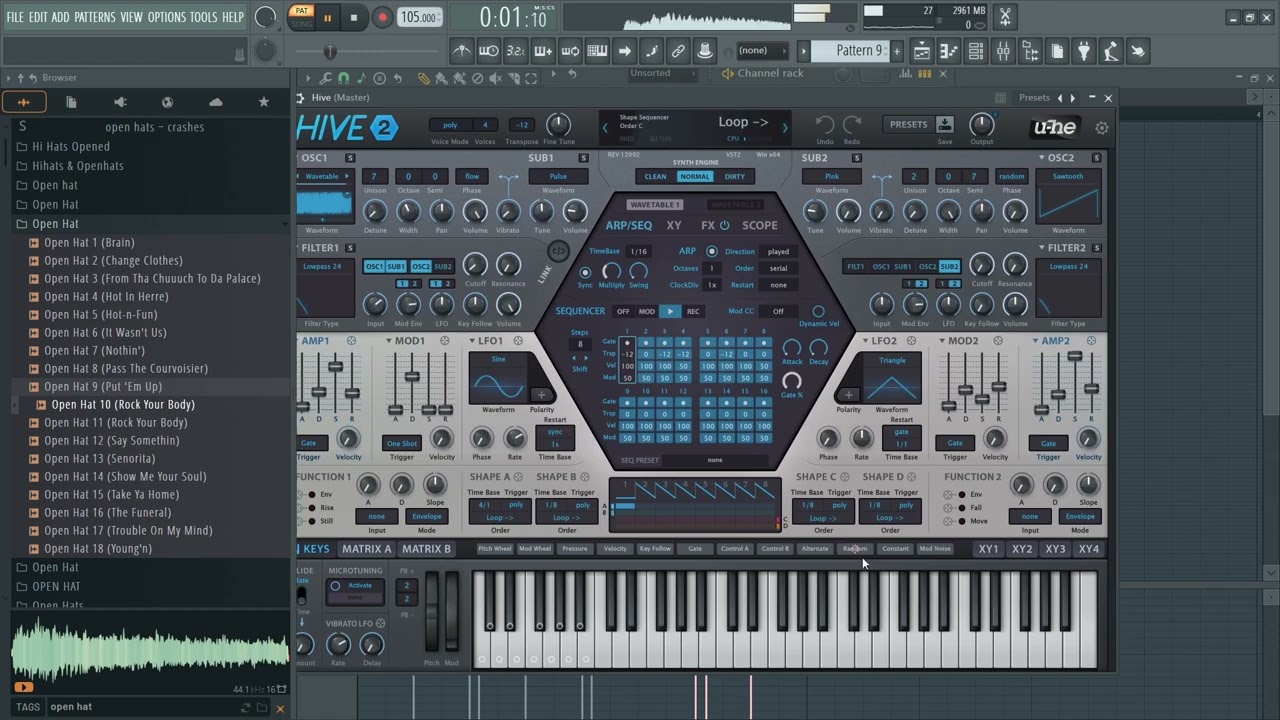Expand the Hihats & Openhats folder
Image resolution: width=1280 pixels, height=720 pixels.
coord(77,166)
